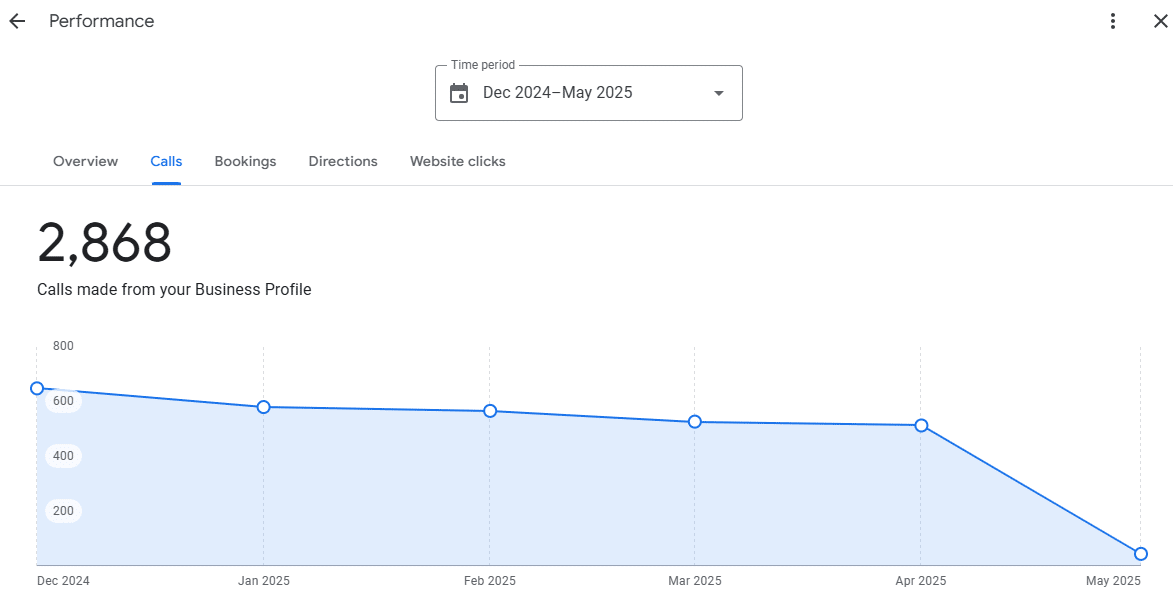
Task: Click the 'May 2025' x-axis label
Action: point(1113,581)
